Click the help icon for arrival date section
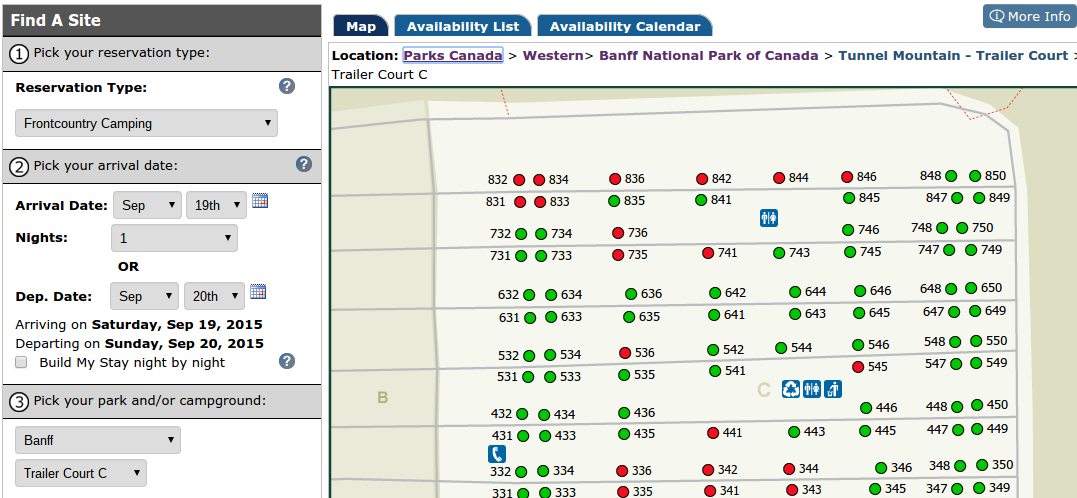 [x=304, y=164]
